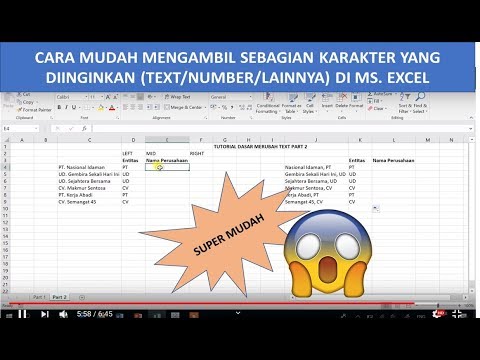Click the Percent Style icon
The width and height of the screenshot is (480, 360).
224,107
